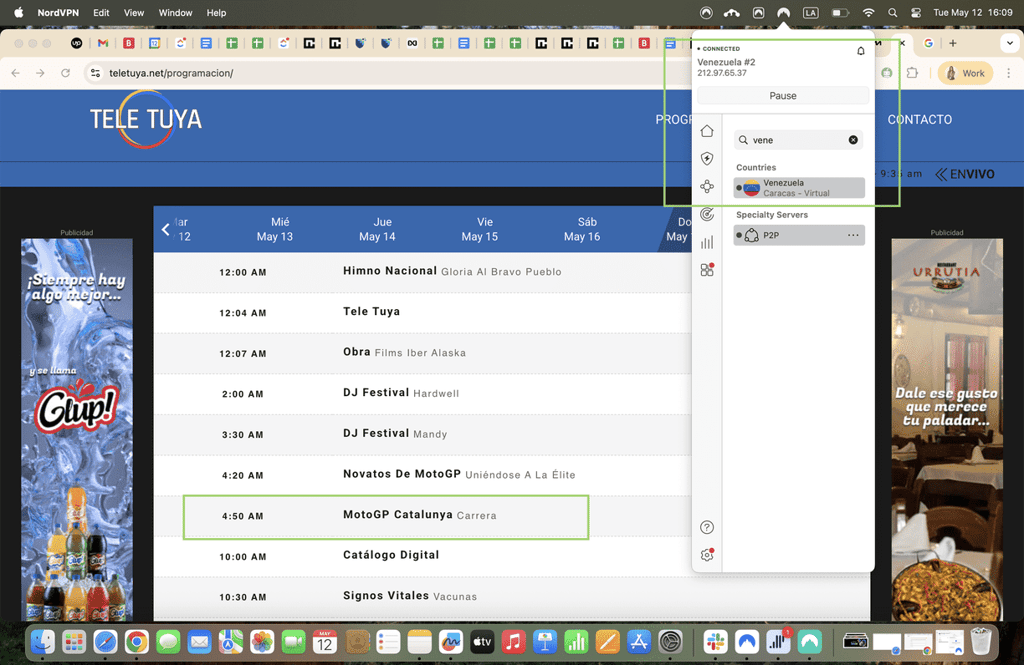Focus the NordVPN server search field
This screenshot has height=665, width=1024.
pyautogui.click(x=798, y=140)
